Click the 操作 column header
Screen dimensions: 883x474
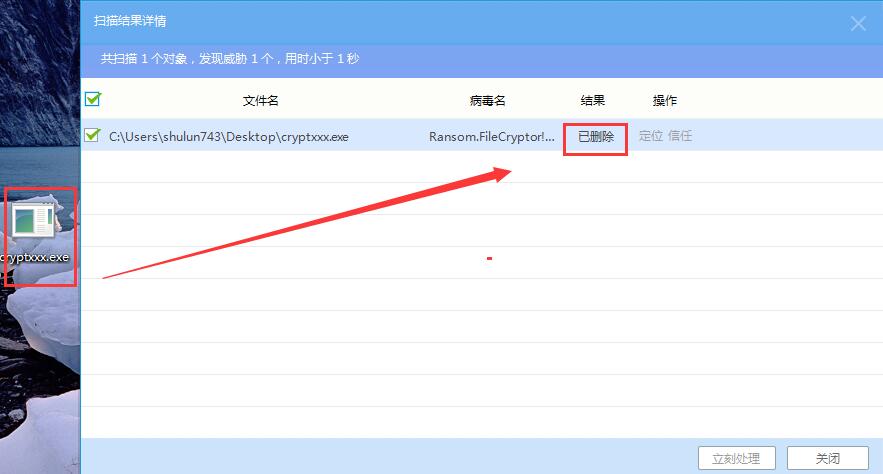[x=665, y=101]
